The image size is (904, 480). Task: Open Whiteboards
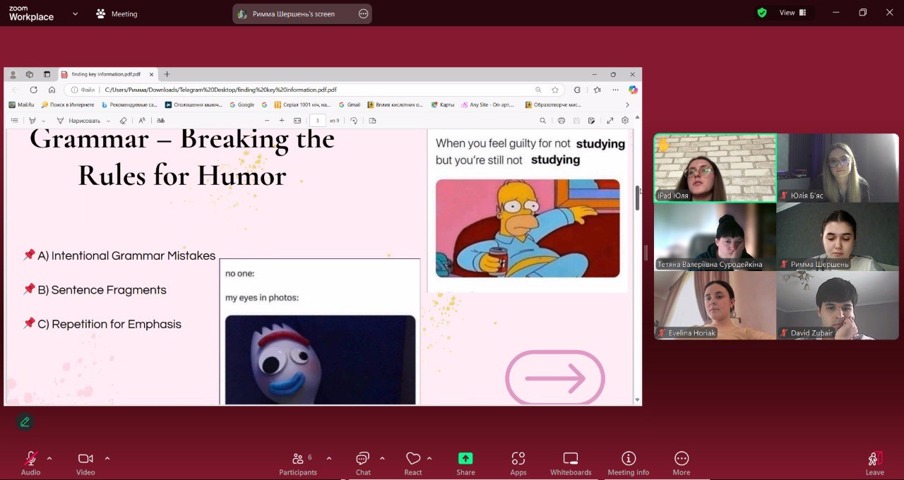[570, 463]
